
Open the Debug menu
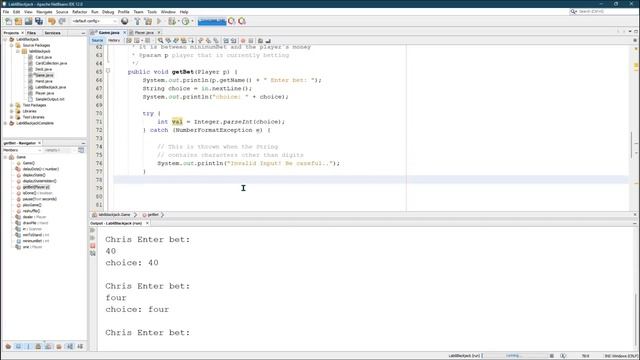[x=108, y=12]
